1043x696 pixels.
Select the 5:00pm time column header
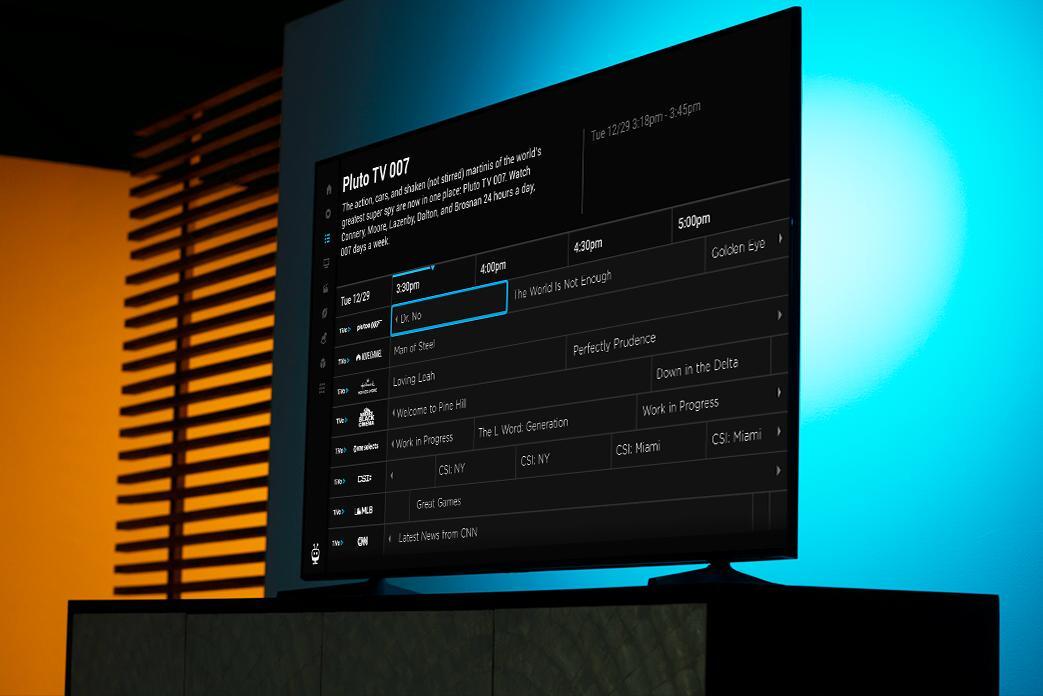694,221
